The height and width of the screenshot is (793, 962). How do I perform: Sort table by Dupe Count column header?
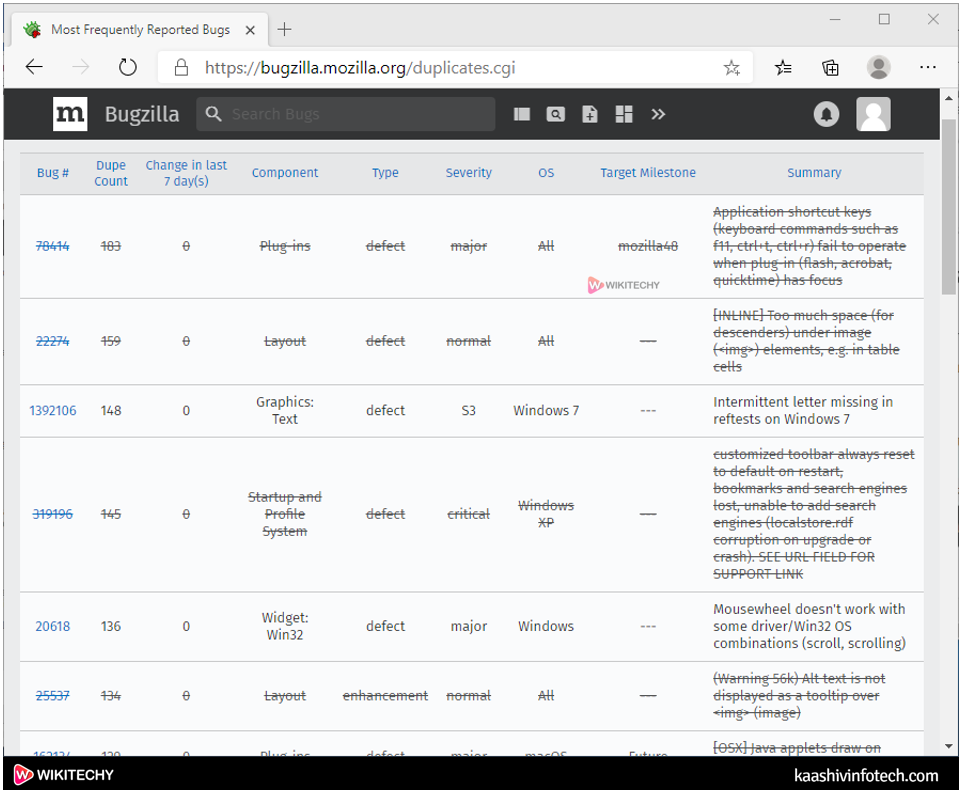(x=111, y=173)
